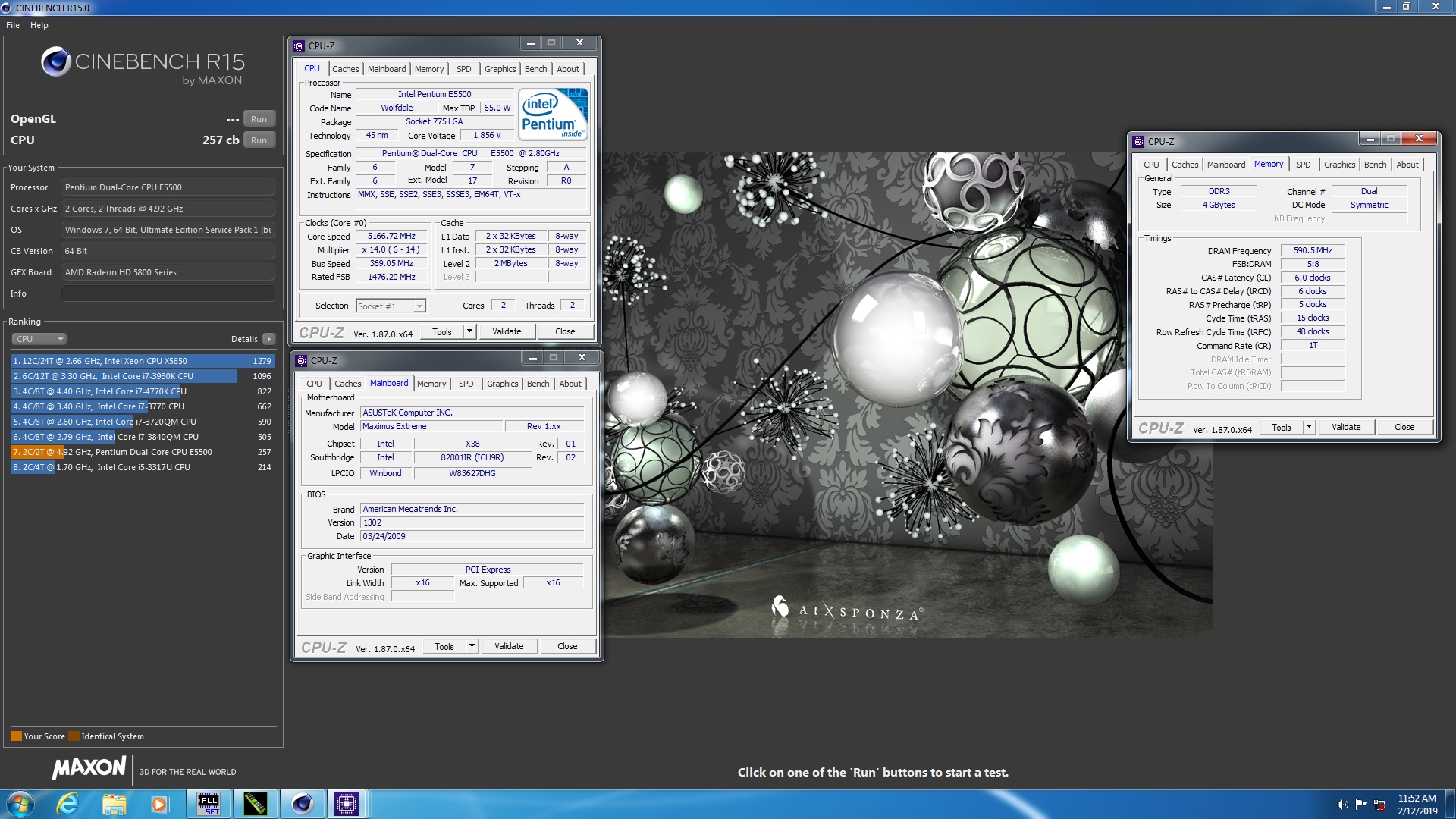Open Internet Explorer from the taskbar
1456x819 pixels.
click(68, 804)
